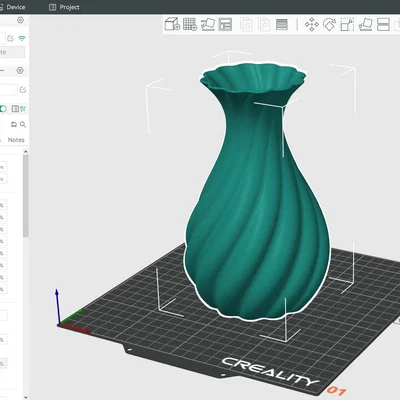
Task: Open the variable layer height tool
Action: click(282, 25)
